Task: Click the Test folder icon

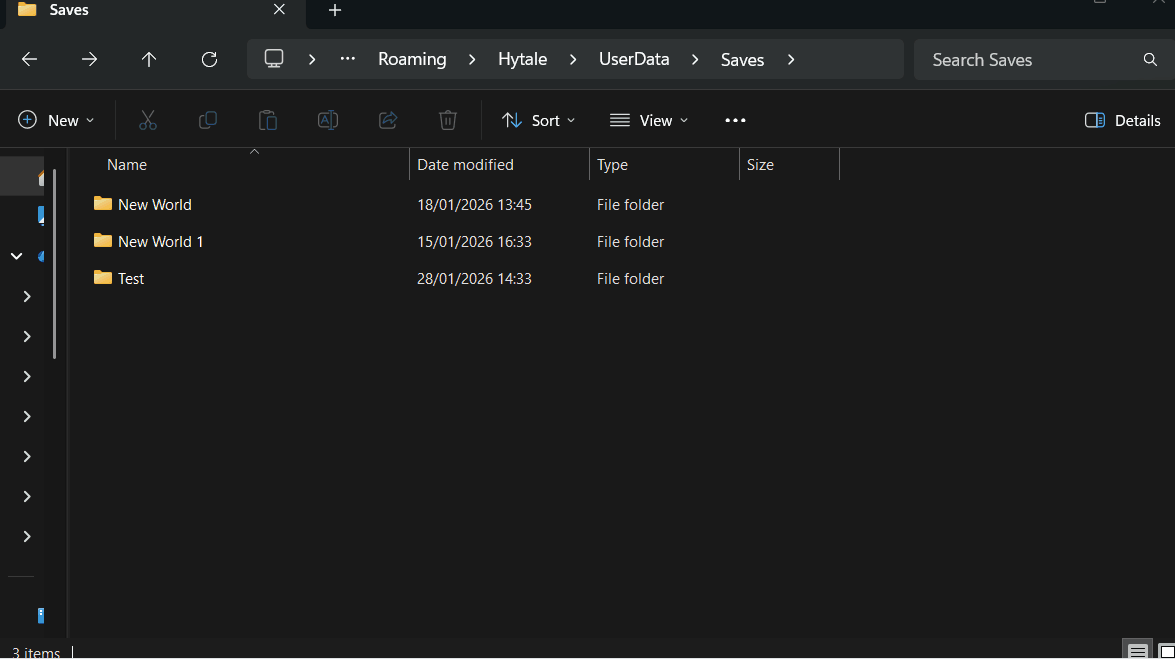Action: click(103, 277)
